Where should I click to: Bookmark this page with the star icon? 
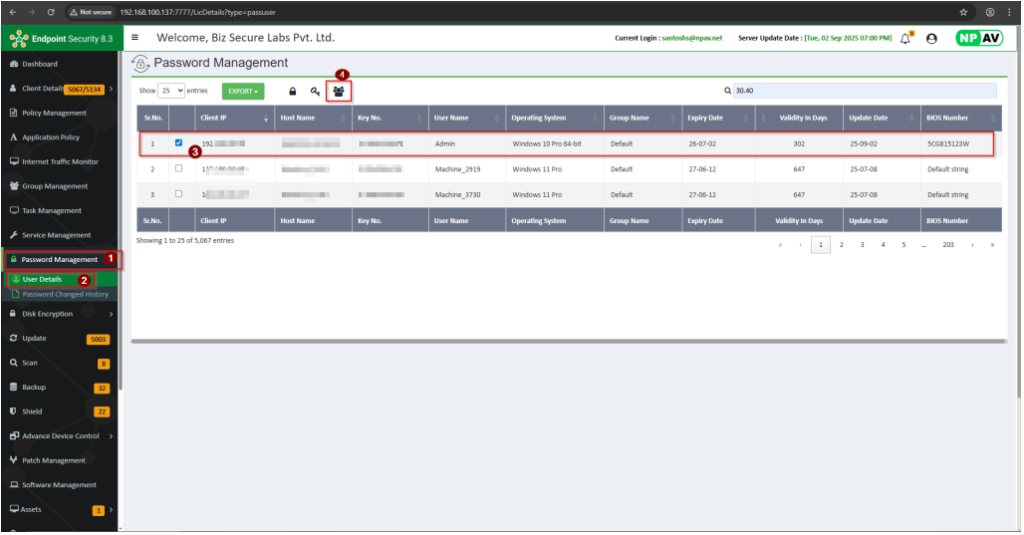click(963, 12)
